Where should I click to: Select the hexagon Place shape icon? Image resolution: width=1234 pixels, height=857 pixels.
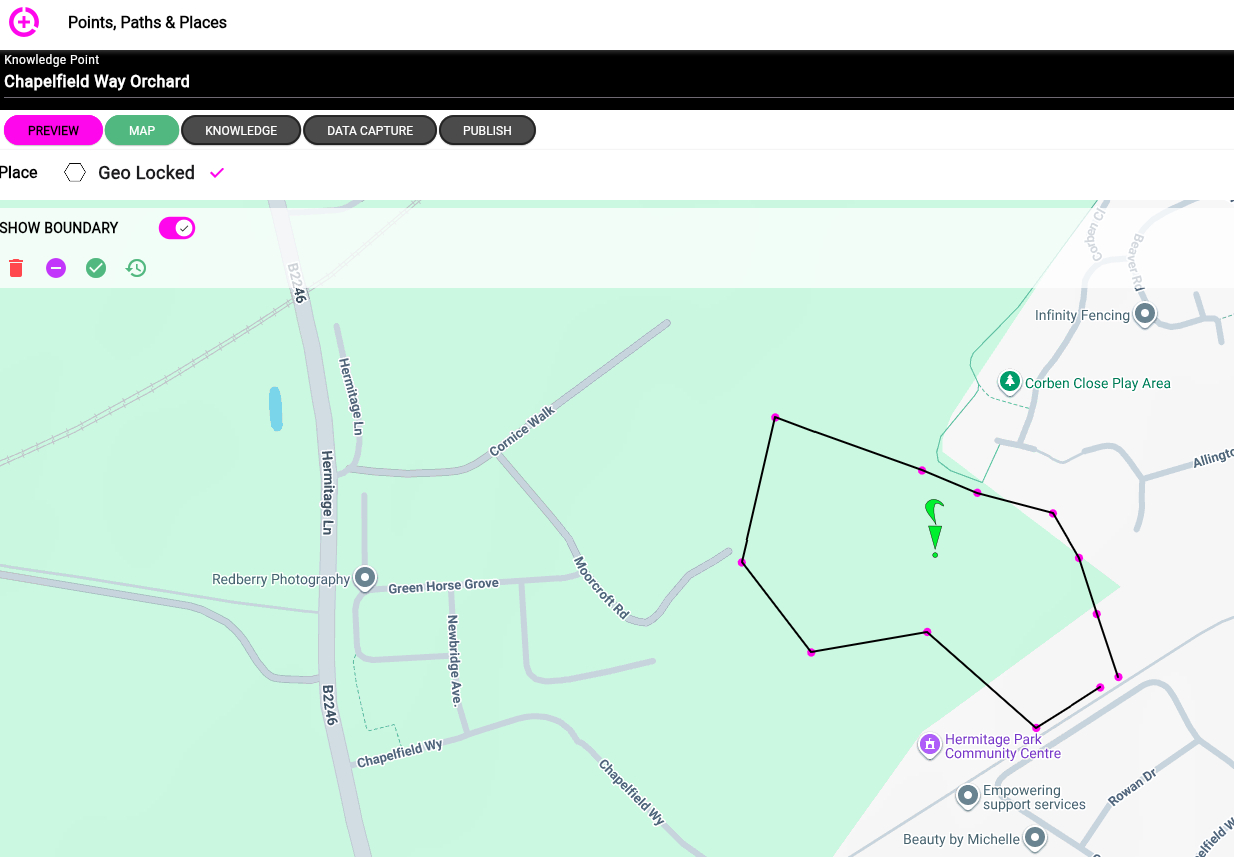coord(75,173)
